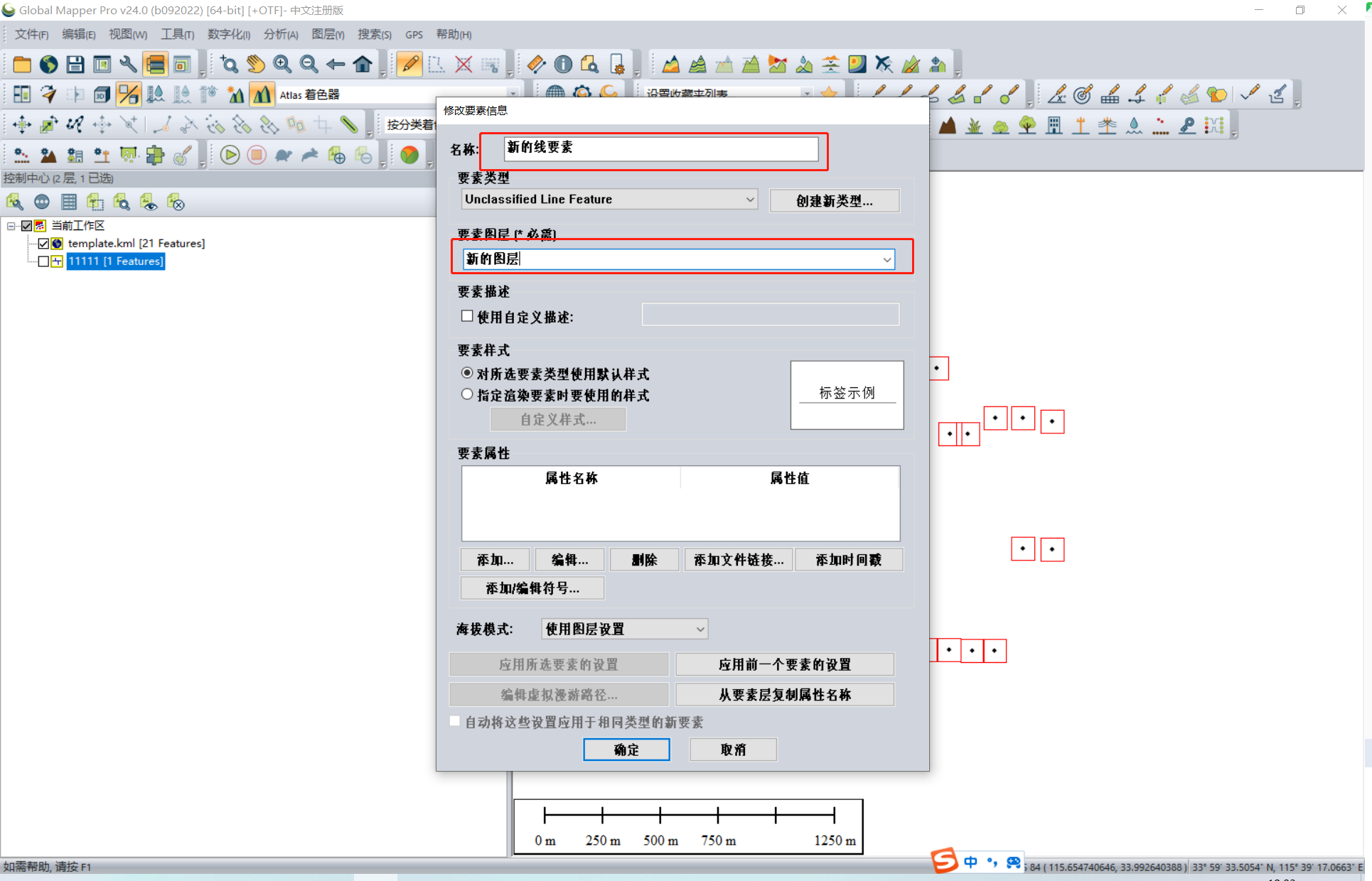Open the 分析(A) menu

281,34
